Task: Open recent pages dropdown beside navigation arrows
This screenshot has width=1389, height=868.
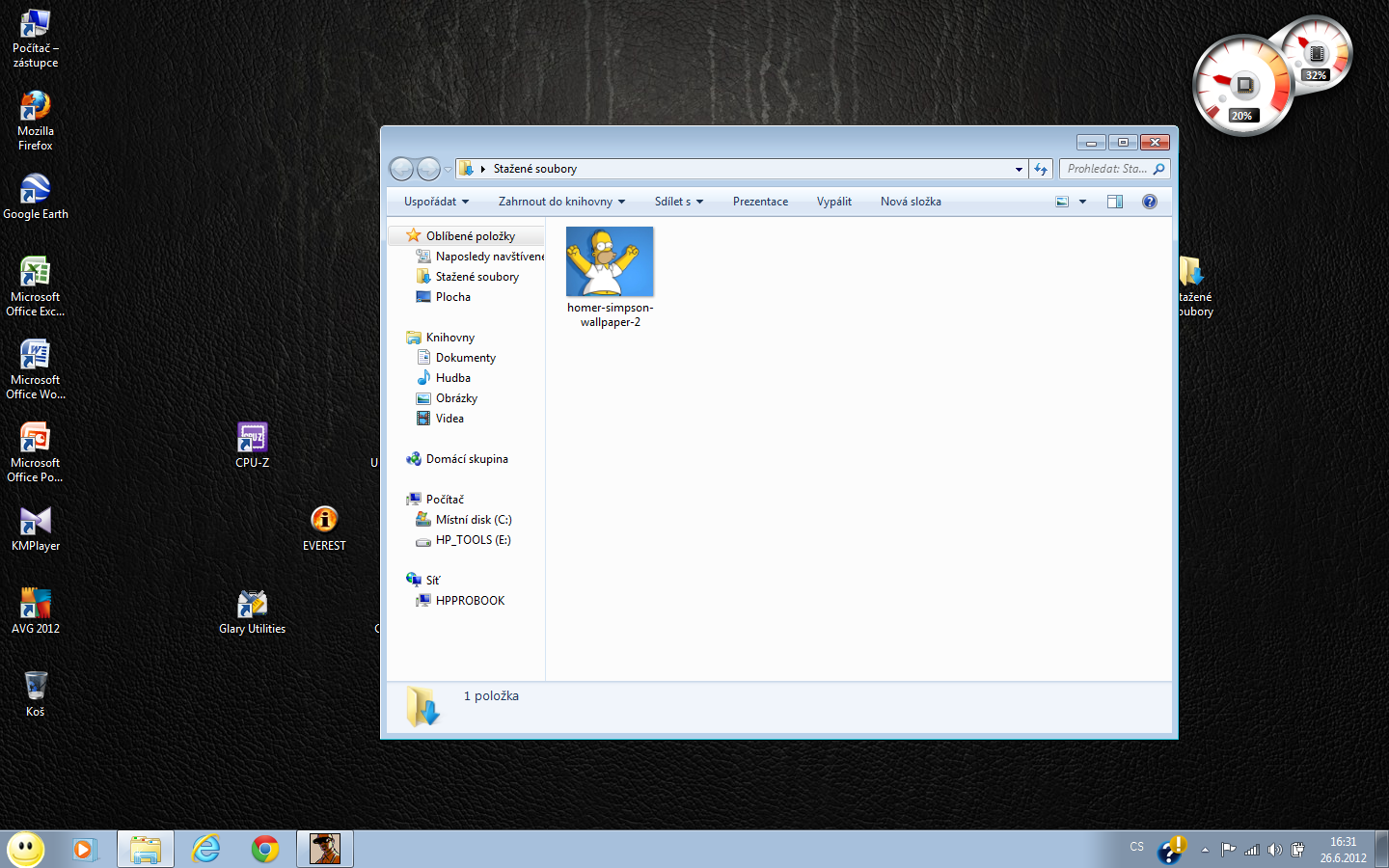Action: pos(448,170)
